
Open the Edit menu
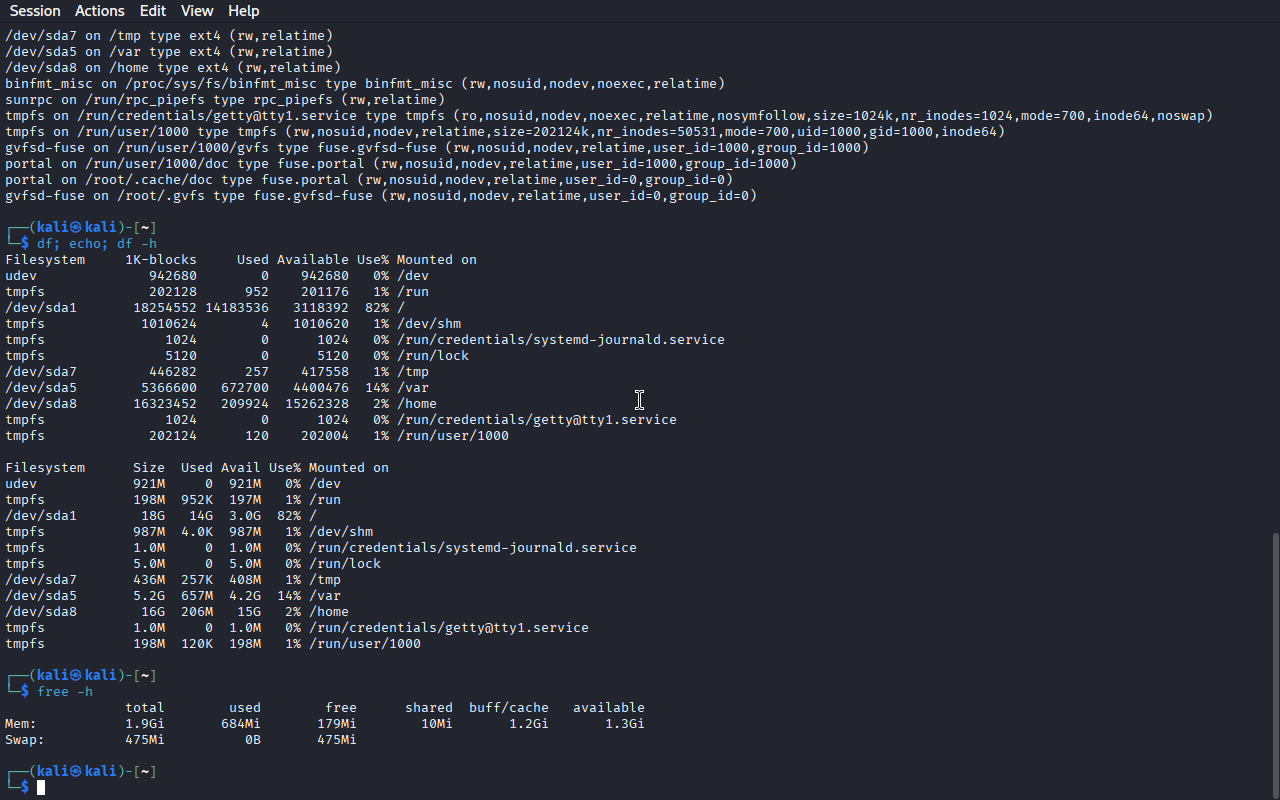coord(153,11)
